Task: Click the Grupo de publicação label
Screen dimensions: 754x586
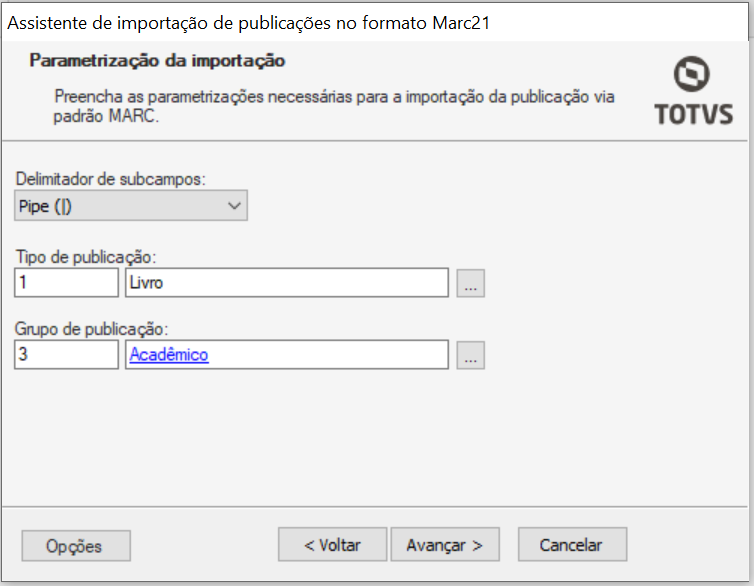Action: 91,329
